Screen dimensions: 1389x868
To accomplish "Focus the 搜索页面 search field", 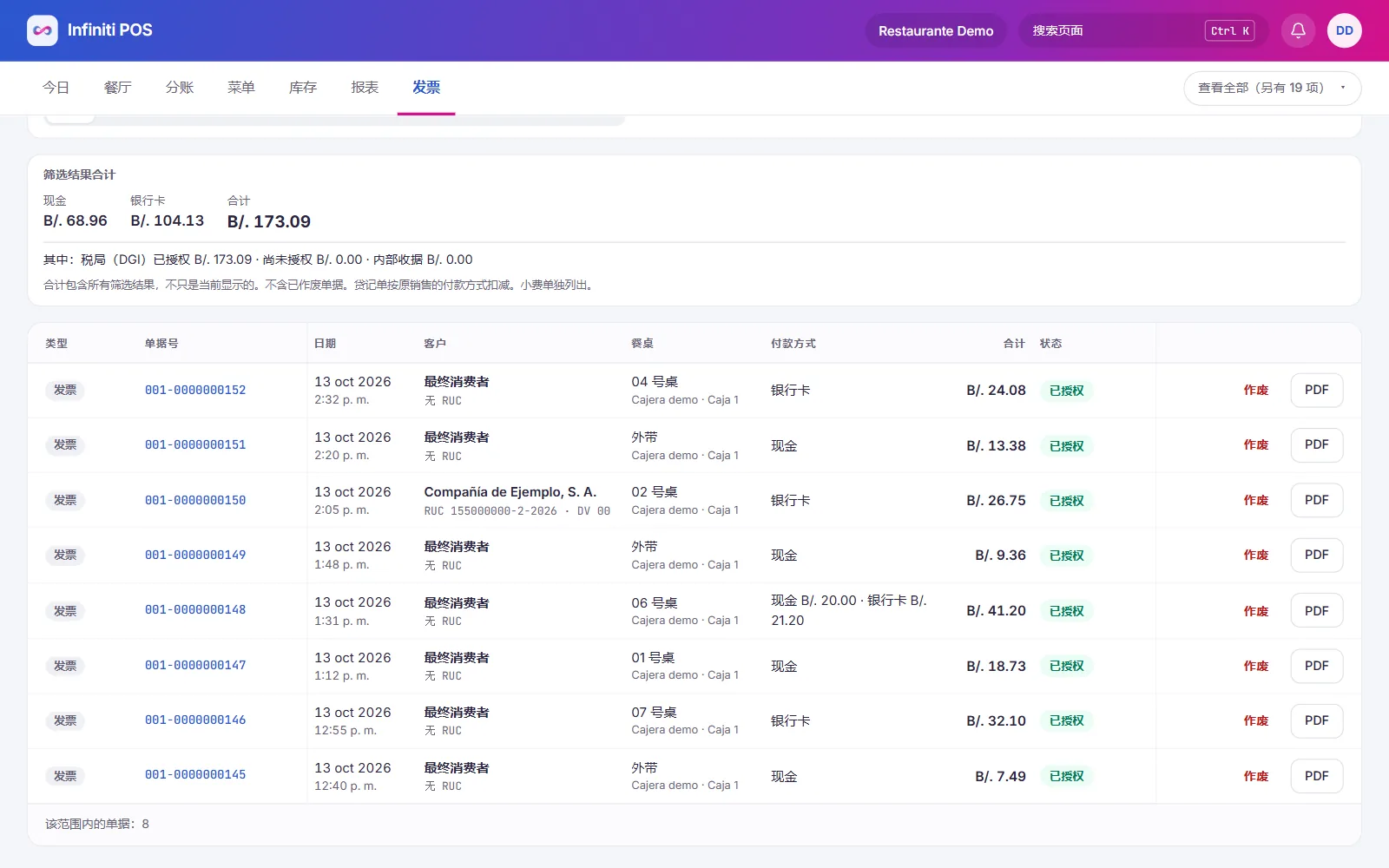I will click(x=1143, y=30).
